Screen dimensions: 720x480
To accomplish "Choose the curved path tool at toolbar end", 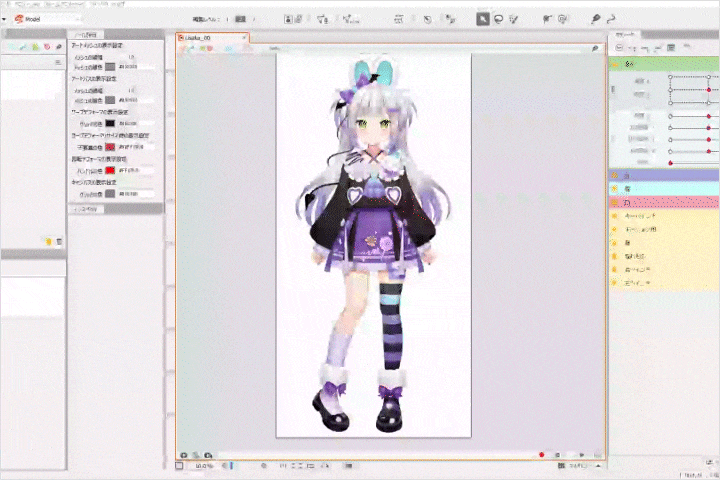I will 611,19.
